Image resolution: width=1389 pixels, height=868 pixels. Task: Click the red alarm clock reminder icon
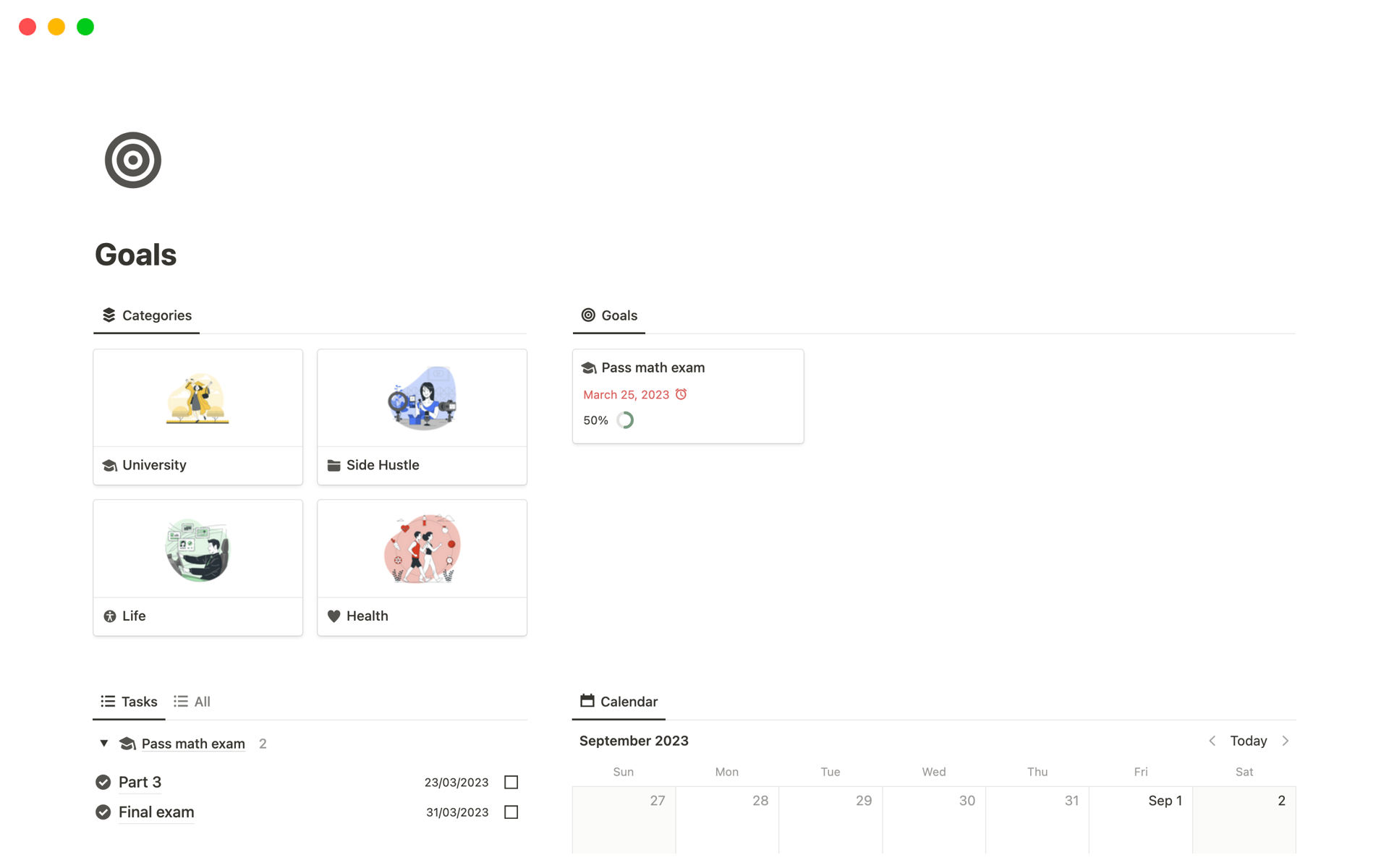tap(681, 394)
